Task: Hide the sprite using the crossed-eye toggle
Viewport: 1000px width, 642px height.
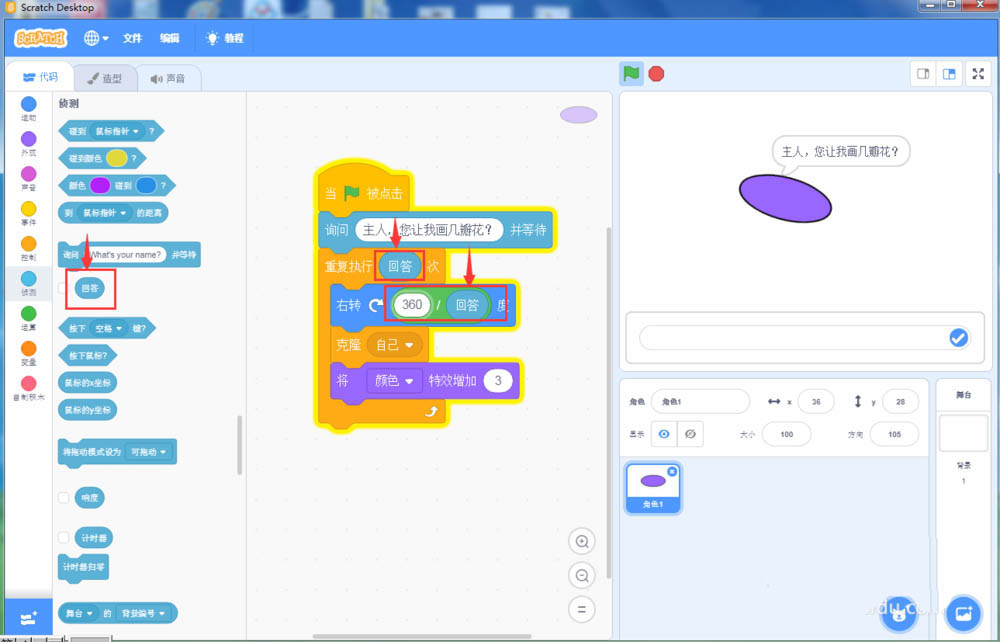Action: tap(688, 433)
